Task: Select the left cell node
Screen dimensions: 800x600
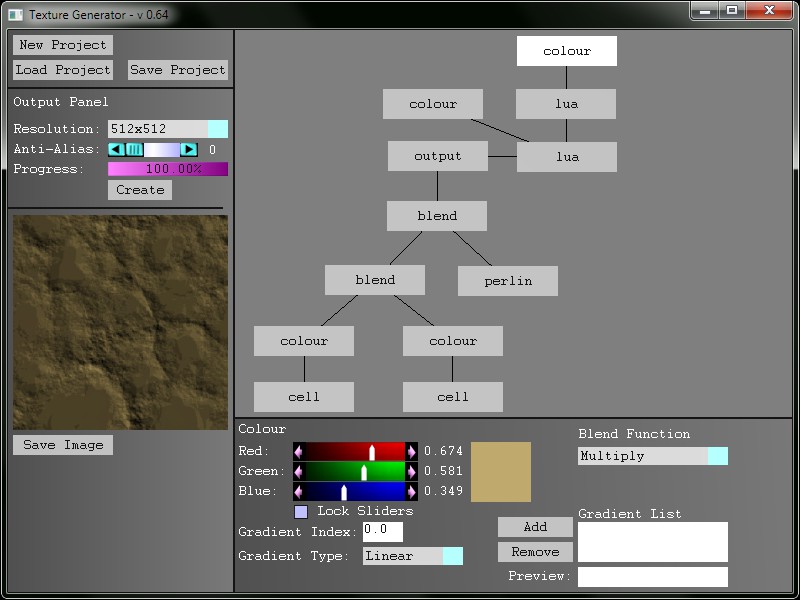Action: pyautogui.click(x=303, y=396)
